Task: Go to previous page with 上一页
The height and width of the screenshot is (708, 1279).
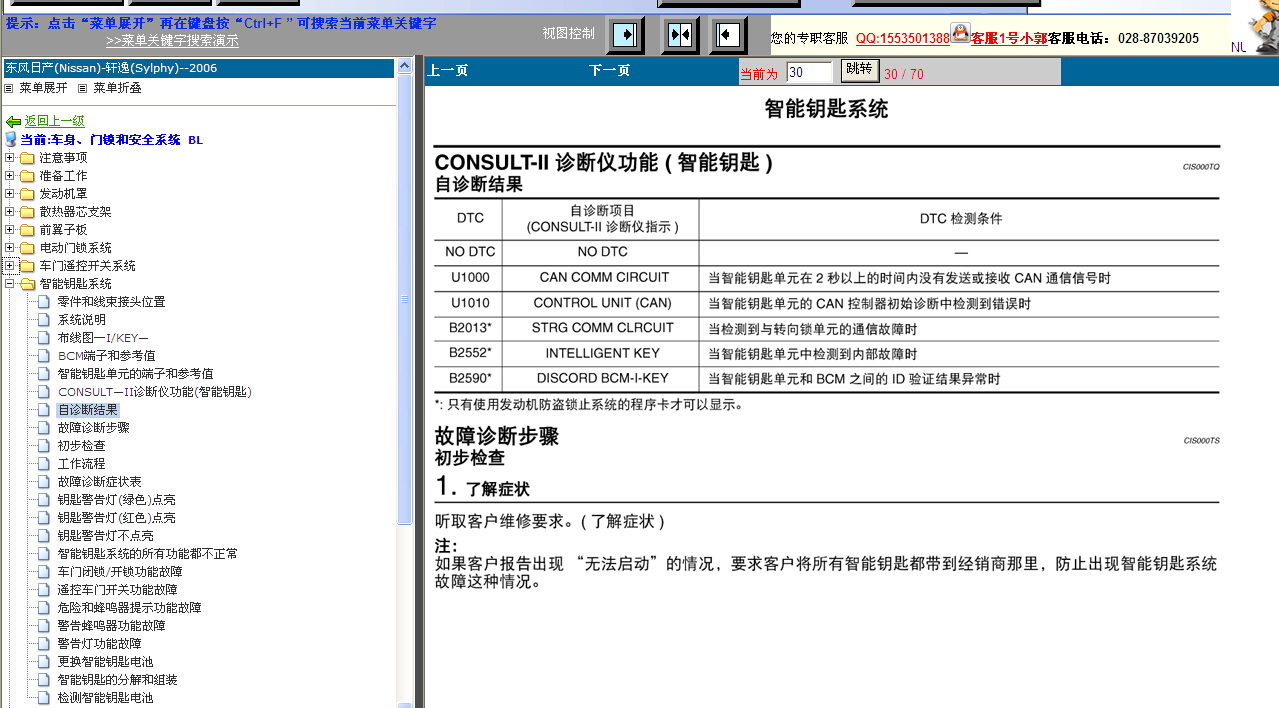Action: click(x=447, y=71)
